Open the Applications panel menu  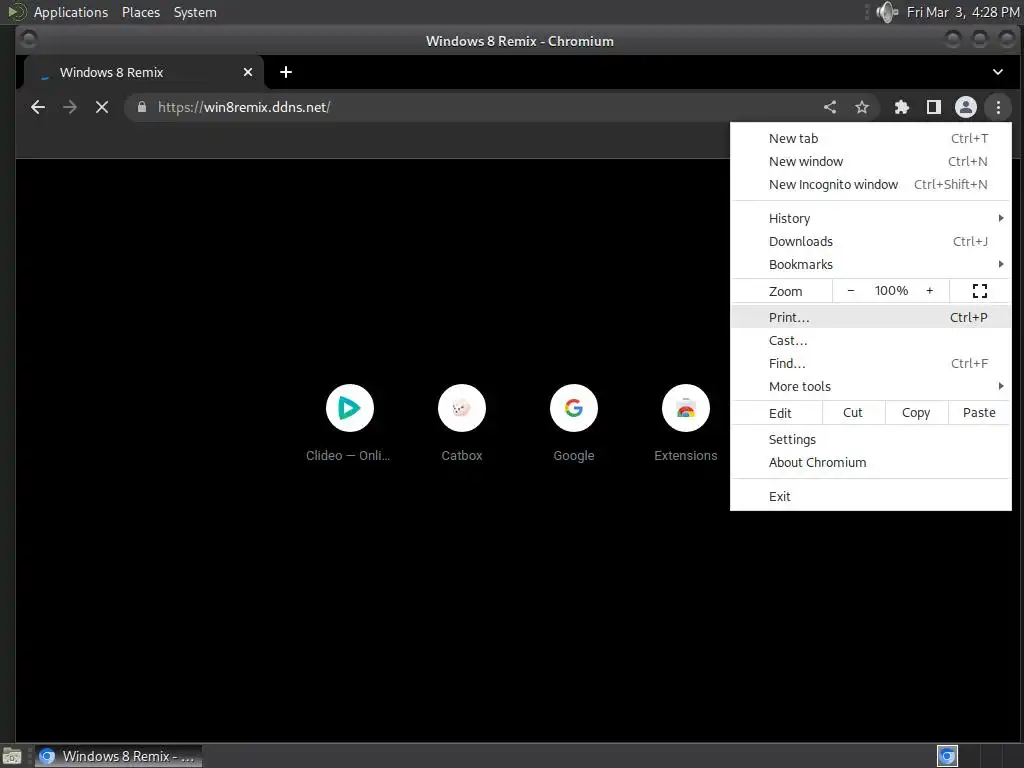click(71, 12)
